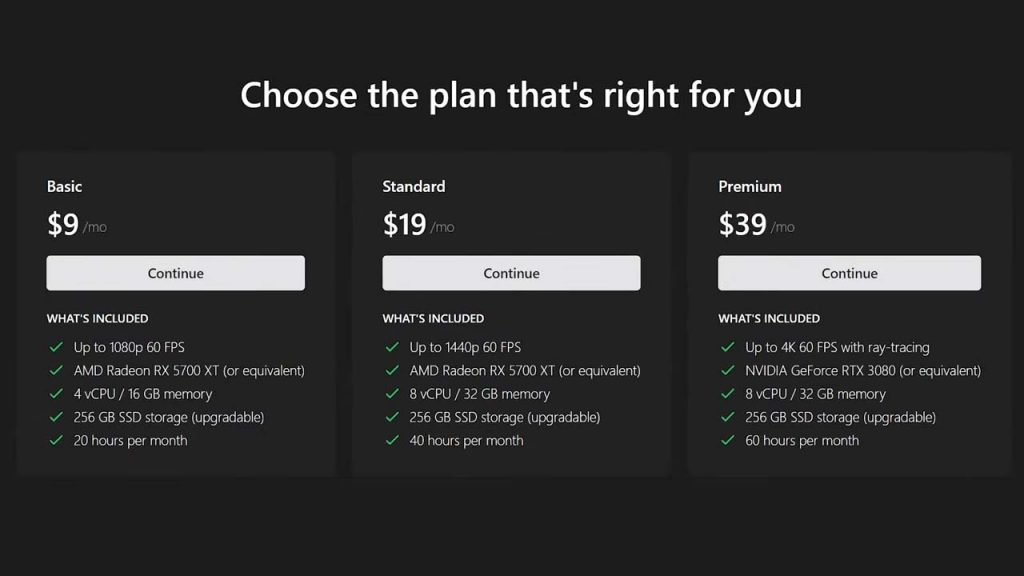Continue with the Standard plan
Viewport: 1024px width, 576px height.
[x=511, y=273]
